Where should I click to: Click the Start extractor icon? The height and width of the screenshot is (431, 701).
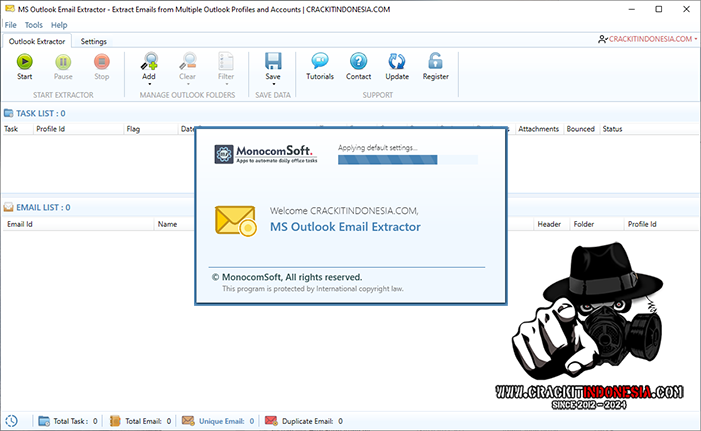[x=25, y=62]
